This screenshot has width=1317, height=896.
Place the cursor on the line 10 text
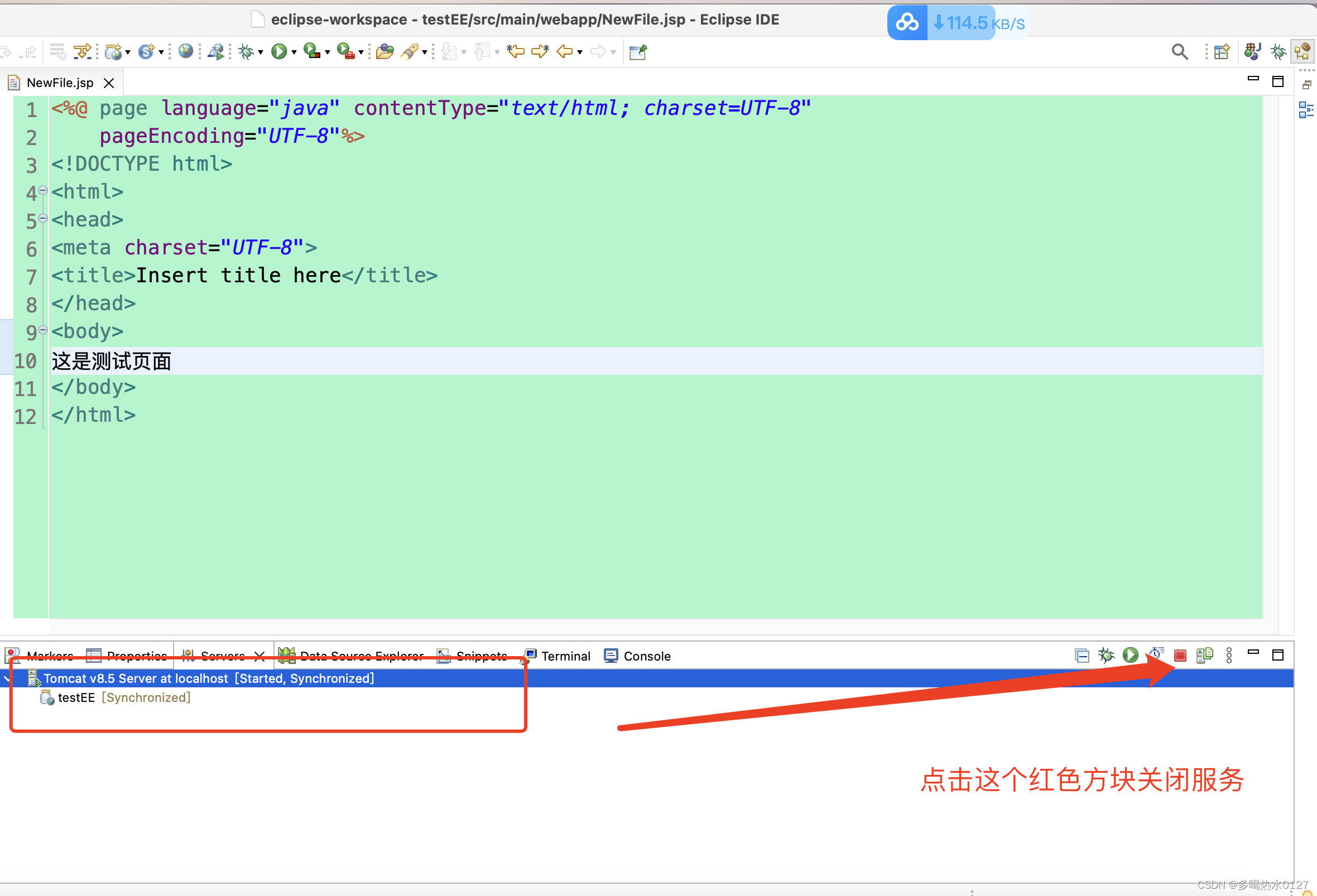[111, 362]
